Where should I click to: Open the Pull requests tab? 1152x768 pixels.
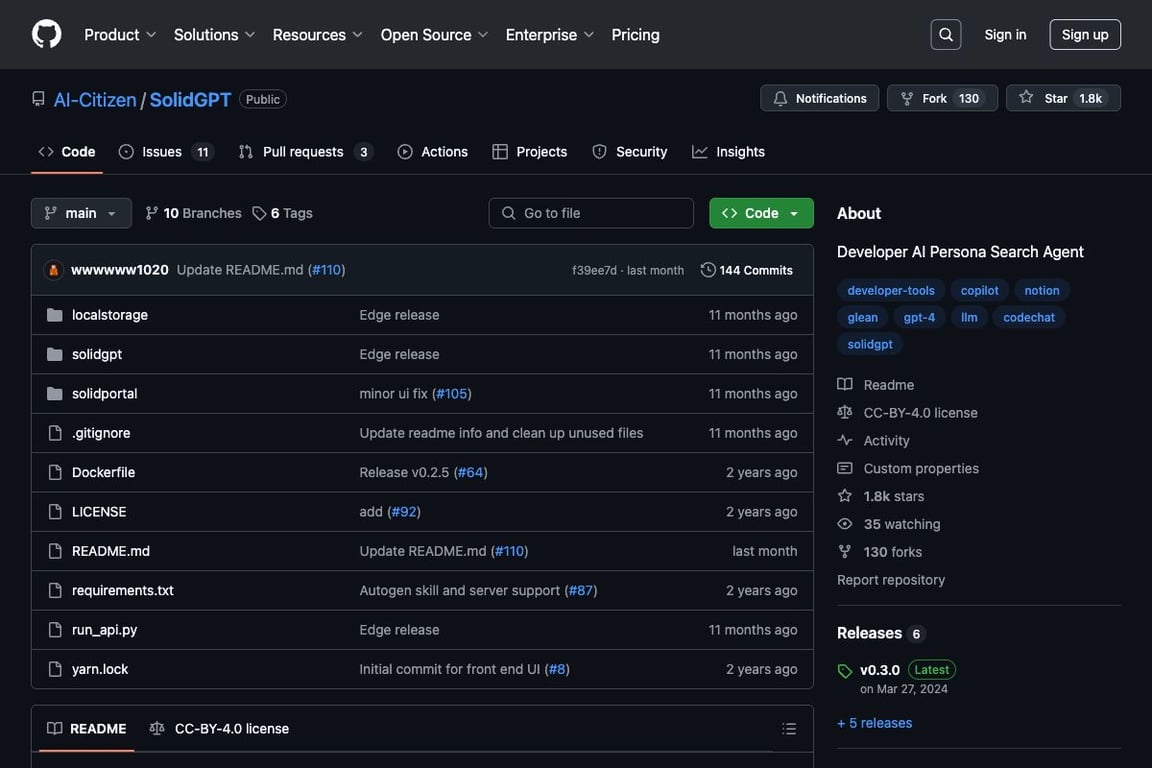(304, 152)
